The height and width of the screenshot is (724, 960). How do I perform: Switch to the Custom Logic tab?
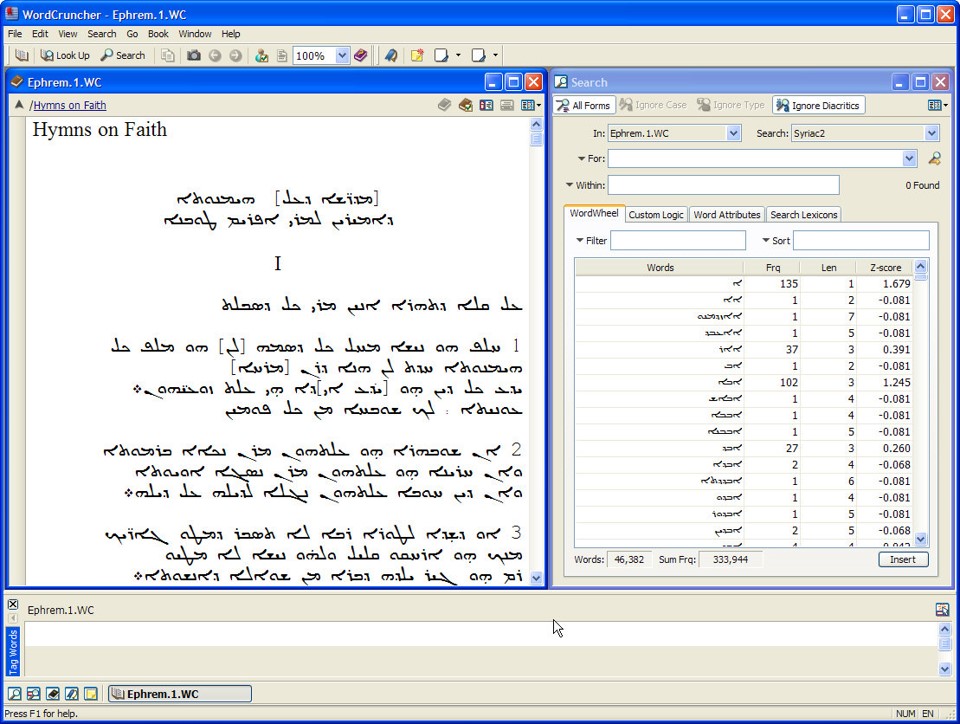click(656, 215)
